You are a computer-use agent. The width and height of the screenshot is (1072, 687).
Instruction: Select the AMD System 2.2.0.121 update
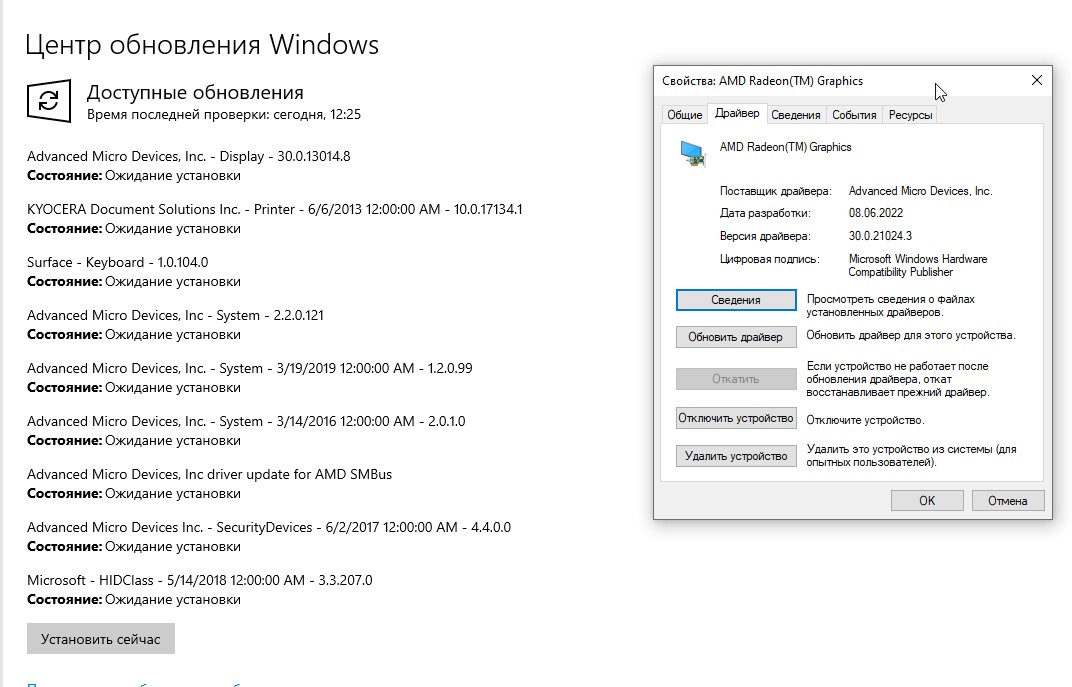(175, 315)
